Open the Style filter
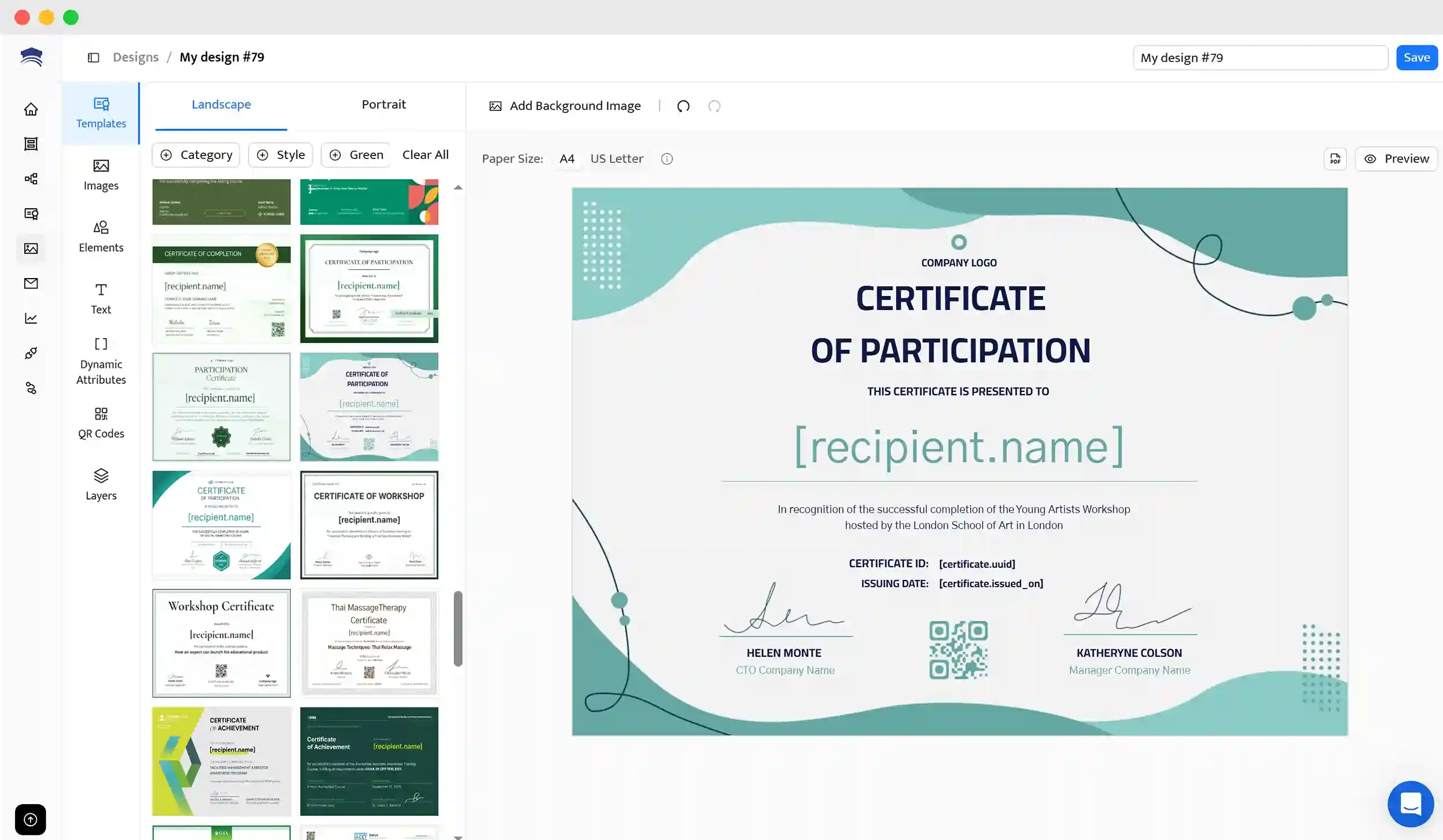Screen dimensions: 1443x840 tap(280, 154)
